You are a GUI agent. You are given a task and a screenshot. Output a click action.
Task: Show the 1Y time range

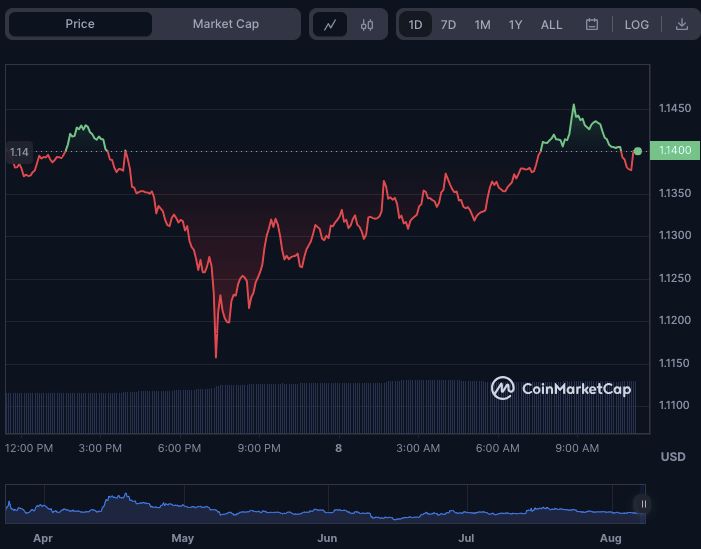[515, 24]
